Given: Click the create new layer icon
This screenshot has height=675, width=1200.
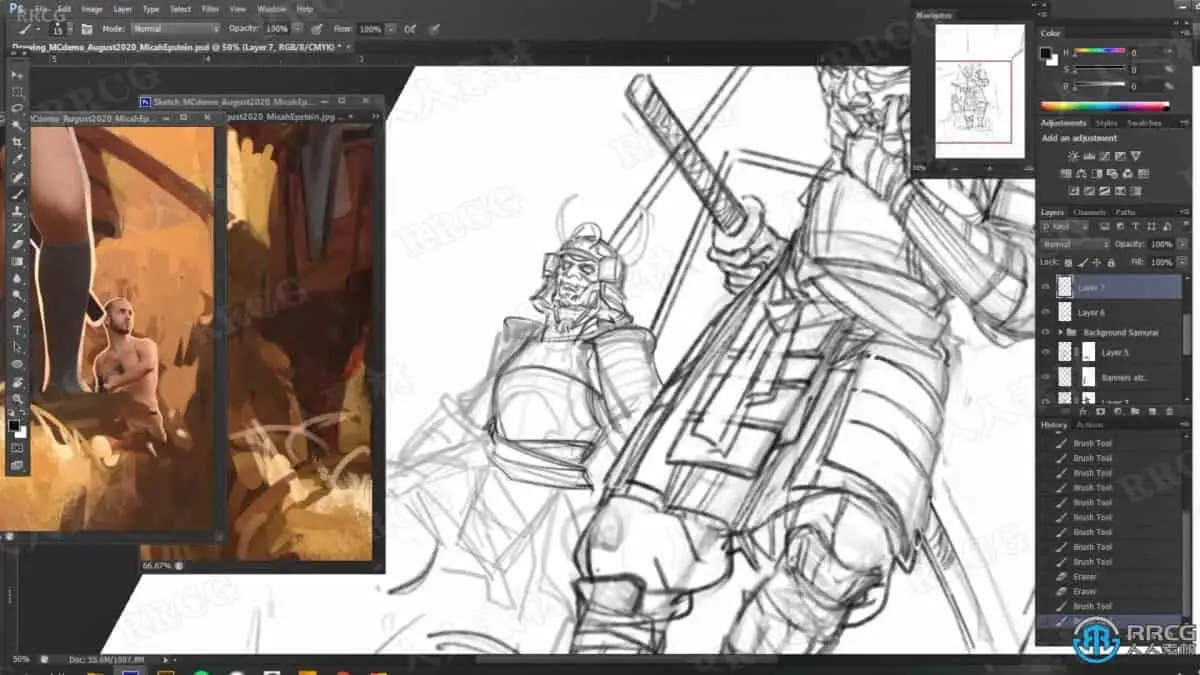Looking at the screenshot, I should [1152, 411].
